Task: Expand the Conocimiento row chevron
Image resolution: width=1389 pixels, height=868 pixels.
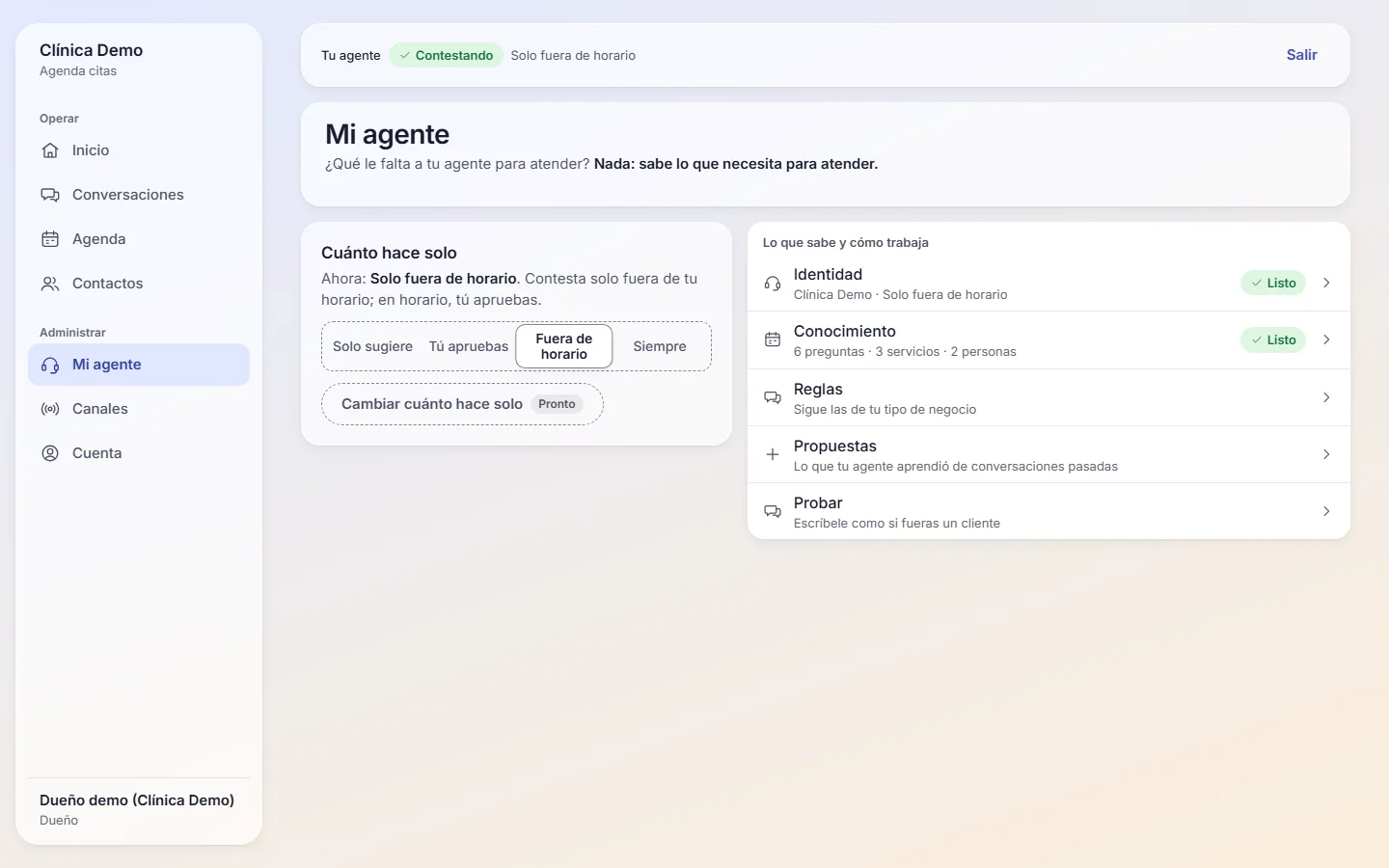Action: (x=1326, y=340)
